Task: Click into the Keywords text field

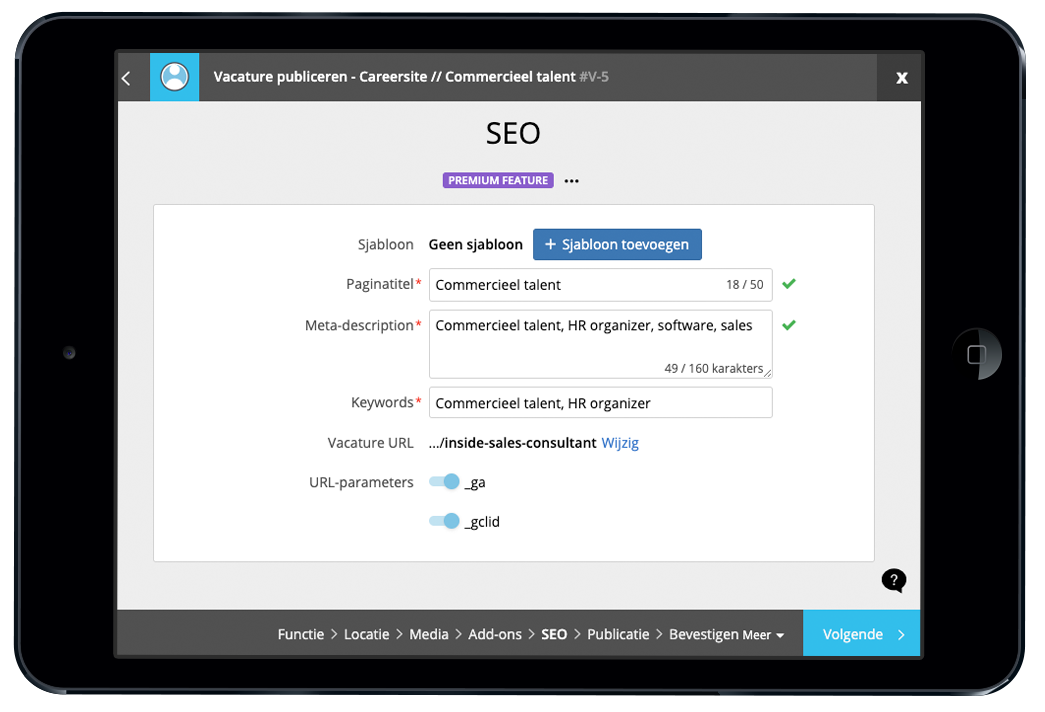Action: point(600,403)
